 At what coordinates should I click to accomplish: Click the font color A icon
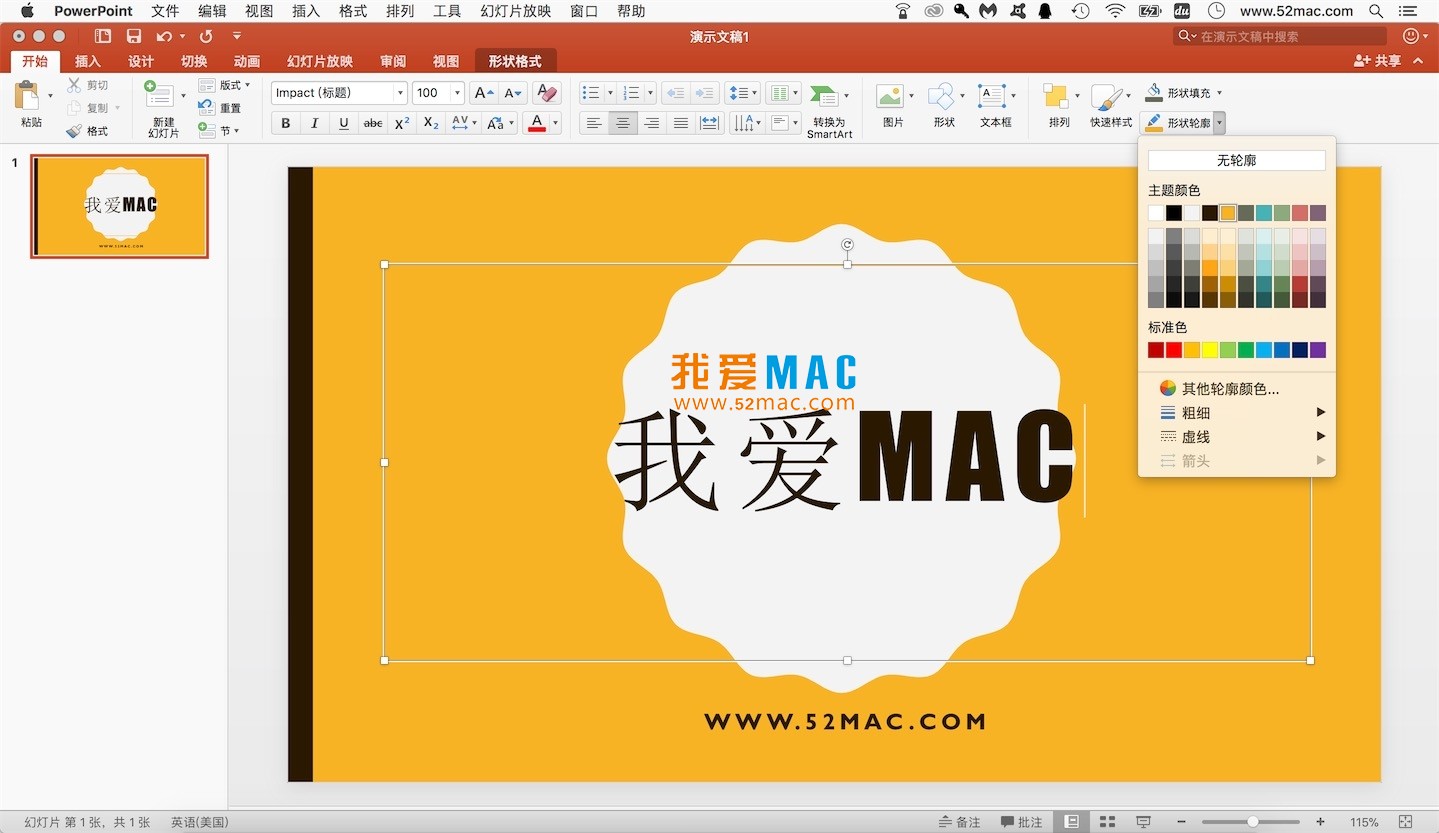point(537,123)
